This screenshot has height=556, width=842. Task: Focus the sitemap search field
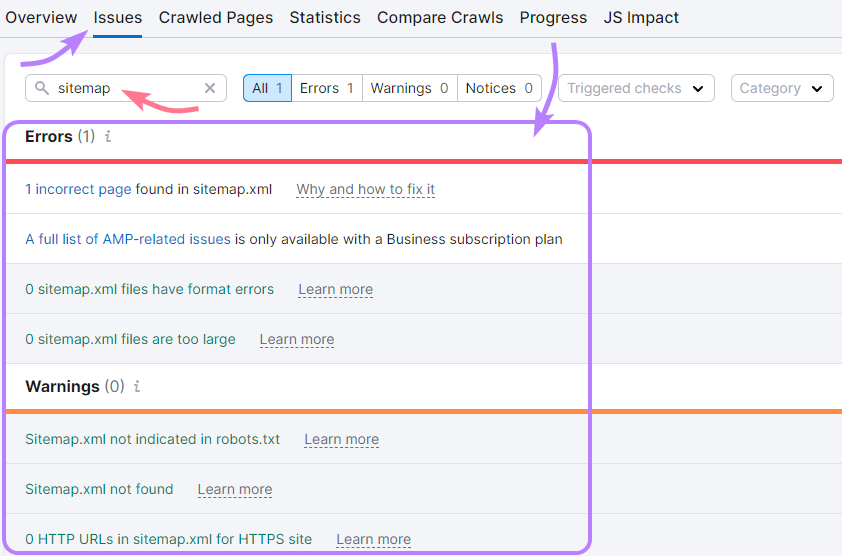(x=126, y=88)
